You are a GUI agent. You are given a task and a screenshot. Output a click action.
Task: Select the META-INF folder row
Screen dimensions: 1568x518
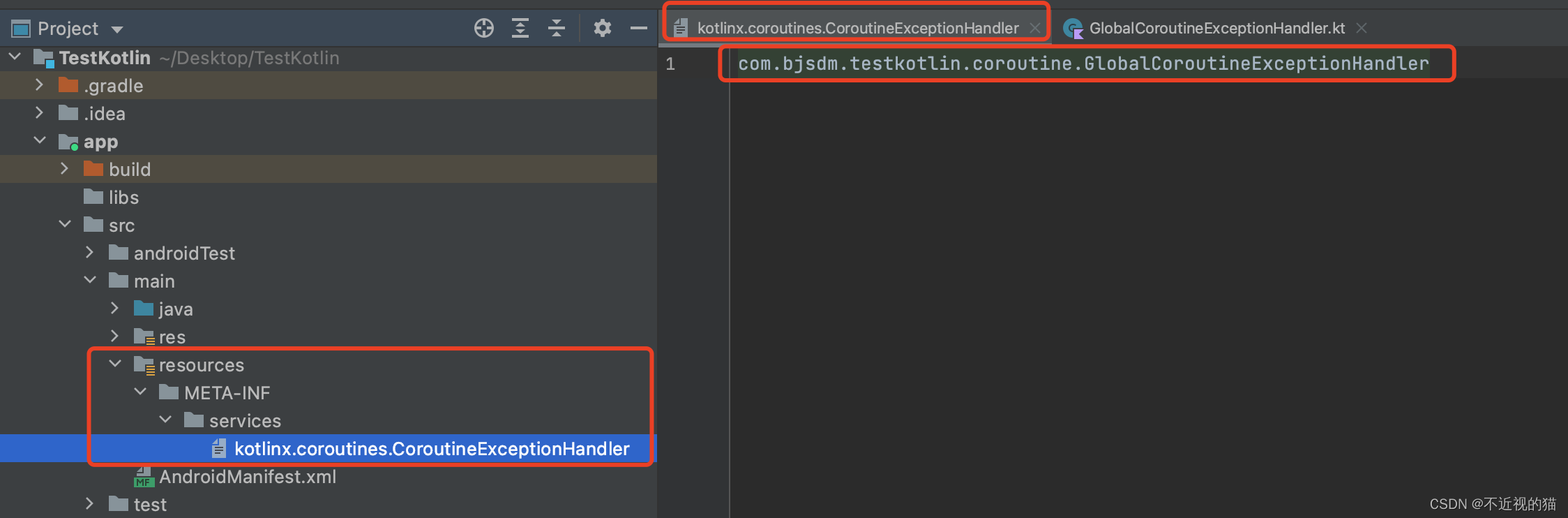point(329,392)
